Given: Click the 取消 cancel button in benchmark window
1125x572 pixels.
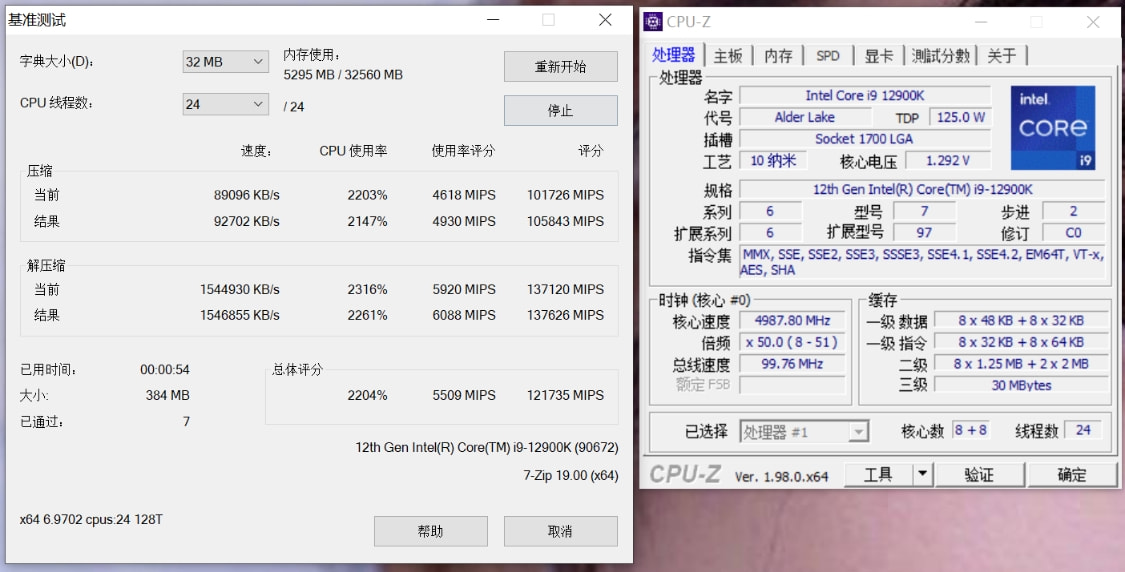Looking at the screenshot, I should point(560,531).
